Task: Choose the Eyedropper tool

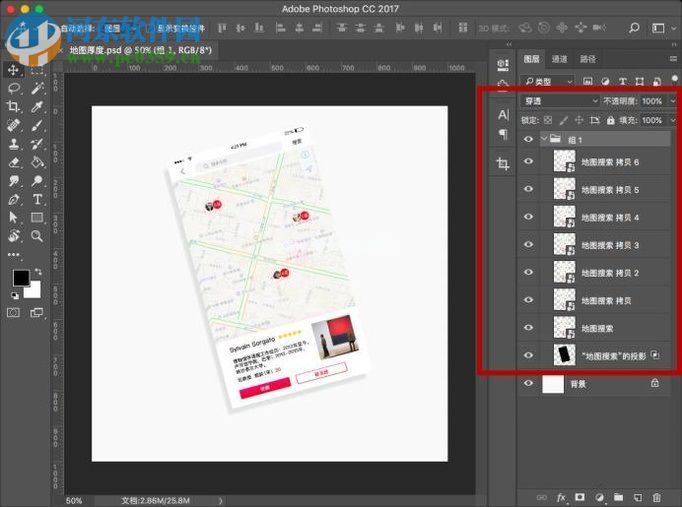Action: (37, 108)
